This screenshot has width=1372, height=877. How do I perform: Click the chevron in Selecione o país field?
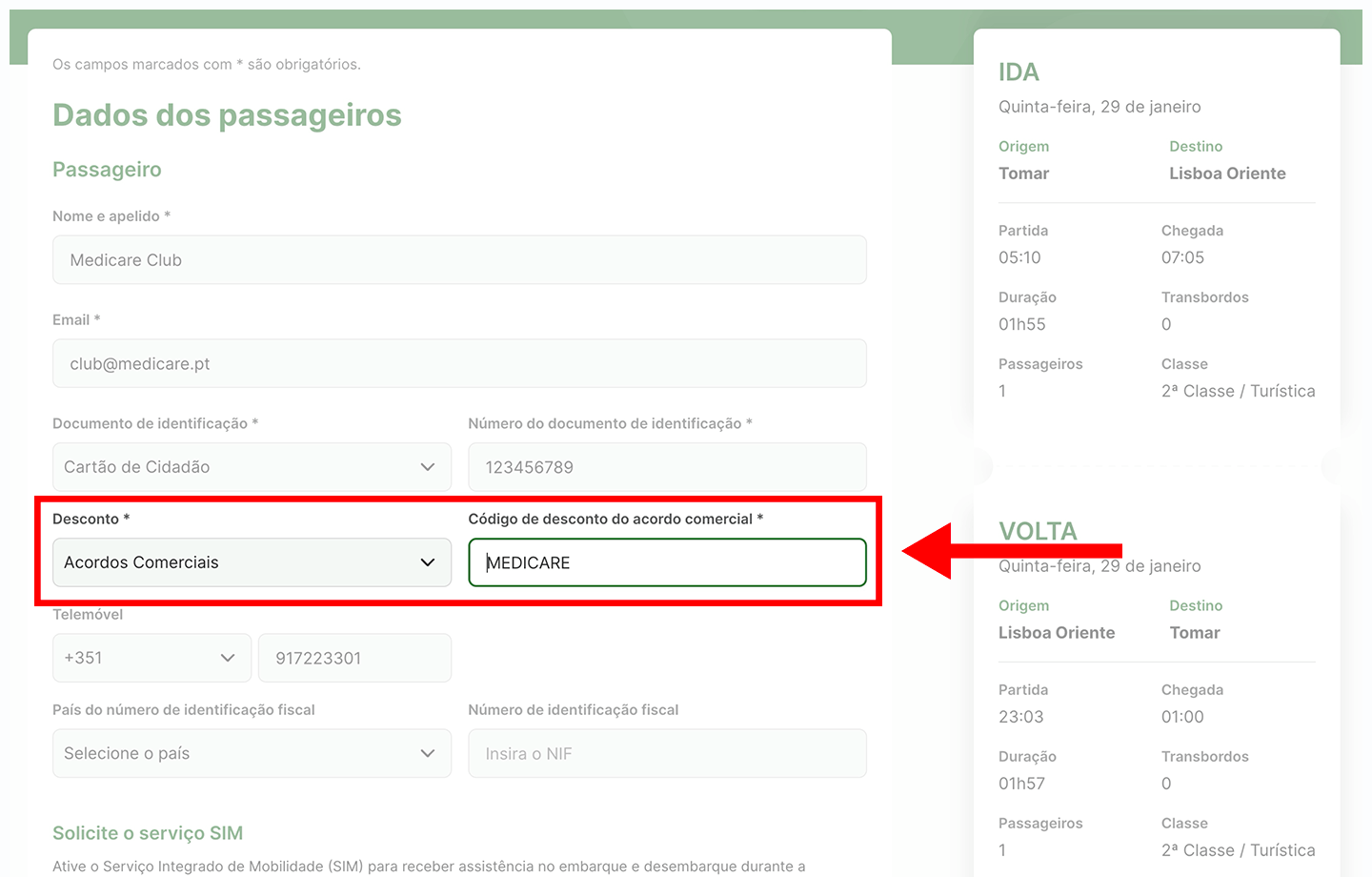tap(428, 753)
